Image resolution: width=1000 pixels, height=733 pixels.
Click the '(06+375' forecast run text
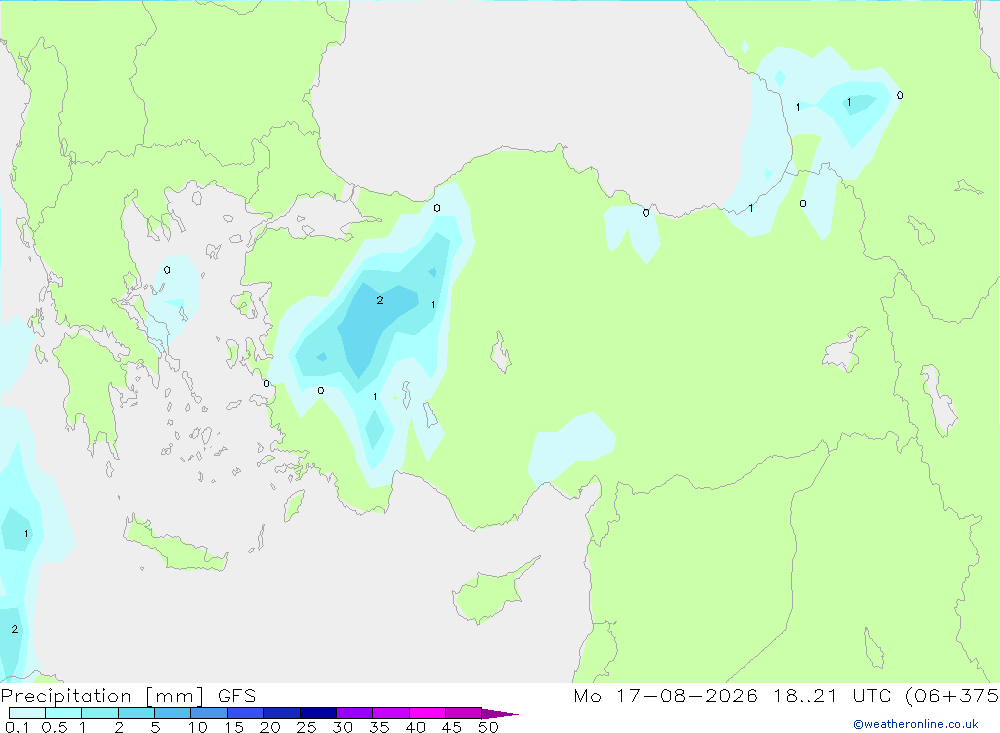952,696
